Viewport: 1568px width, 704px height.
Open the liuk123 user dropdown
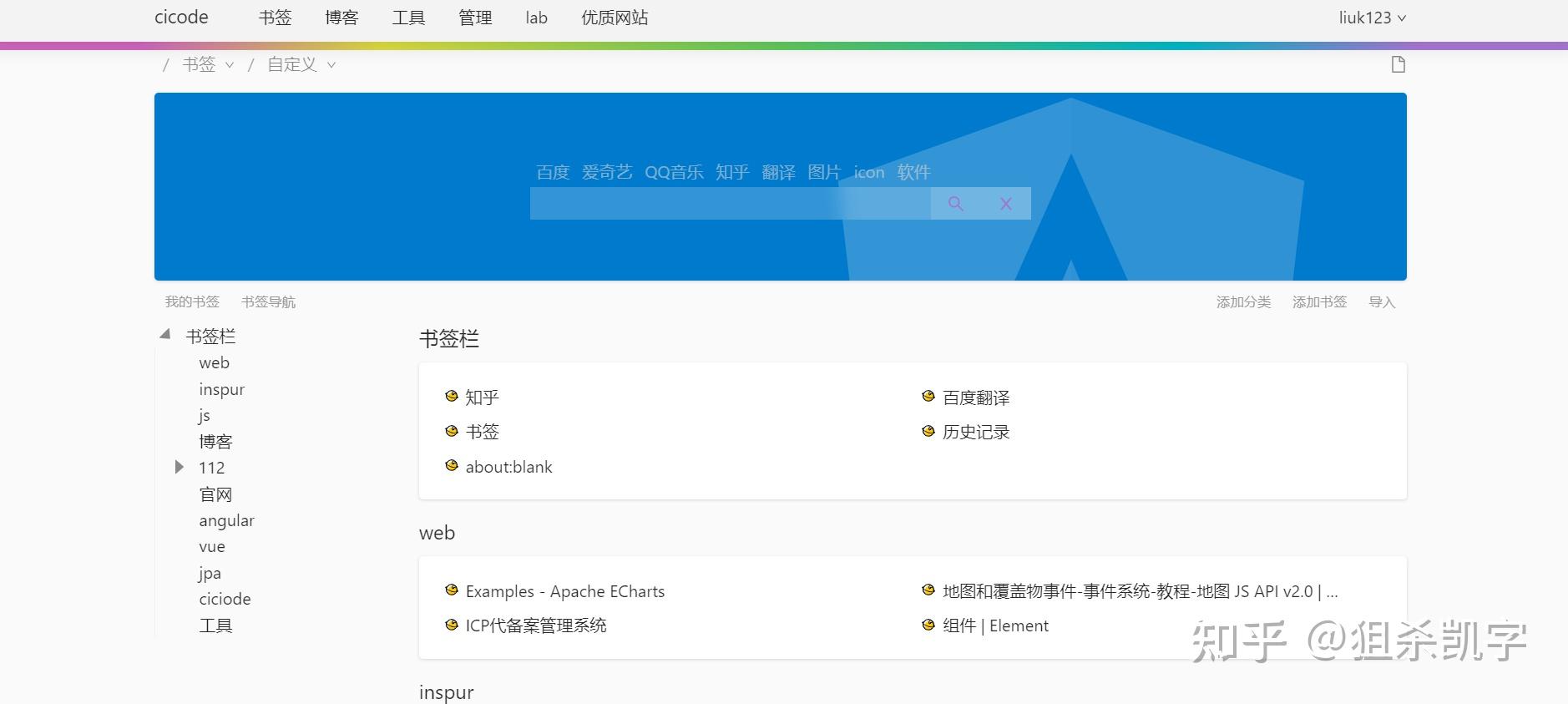coord(1373,18)
